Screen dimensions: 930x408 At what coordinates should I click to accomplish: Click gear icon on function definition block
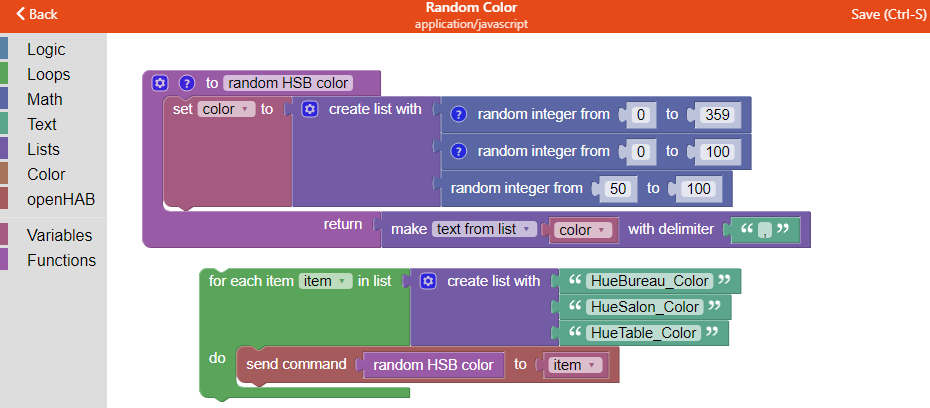(x=160, y=83)
